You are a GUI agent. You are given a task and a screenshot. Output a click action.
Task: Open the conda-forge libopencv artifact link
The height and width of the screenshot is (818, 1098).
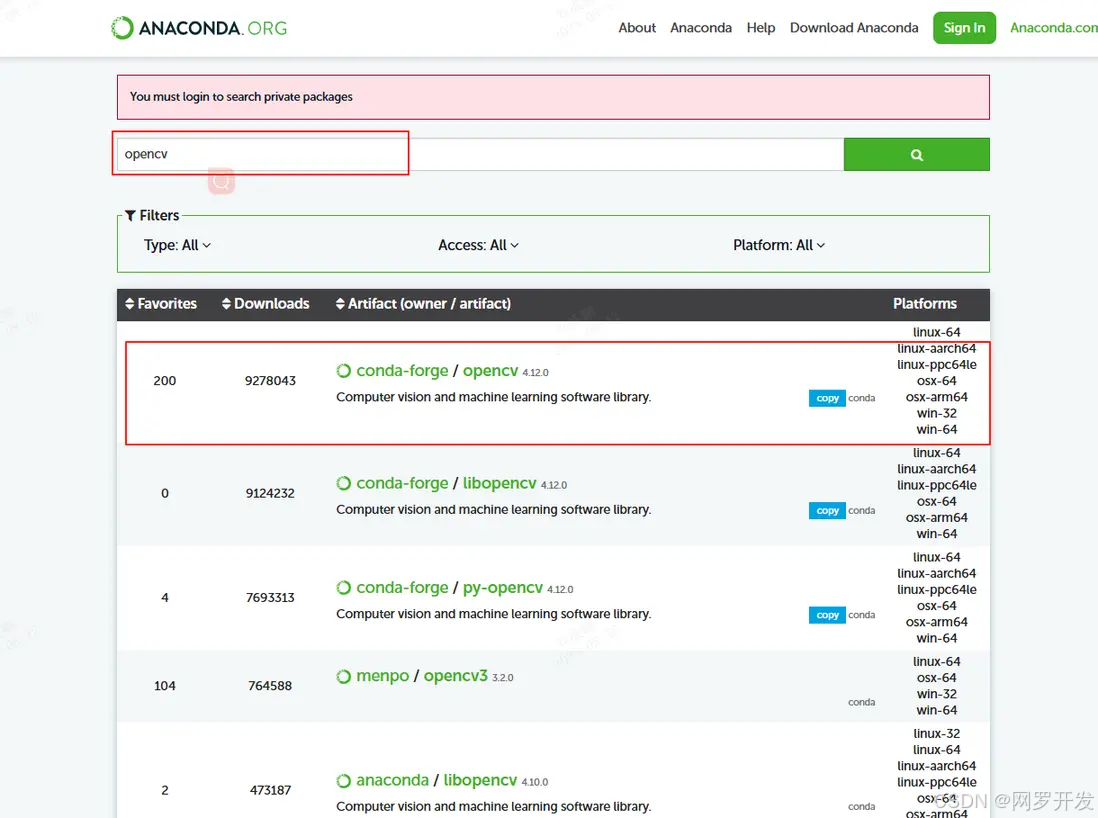point(499,483)
